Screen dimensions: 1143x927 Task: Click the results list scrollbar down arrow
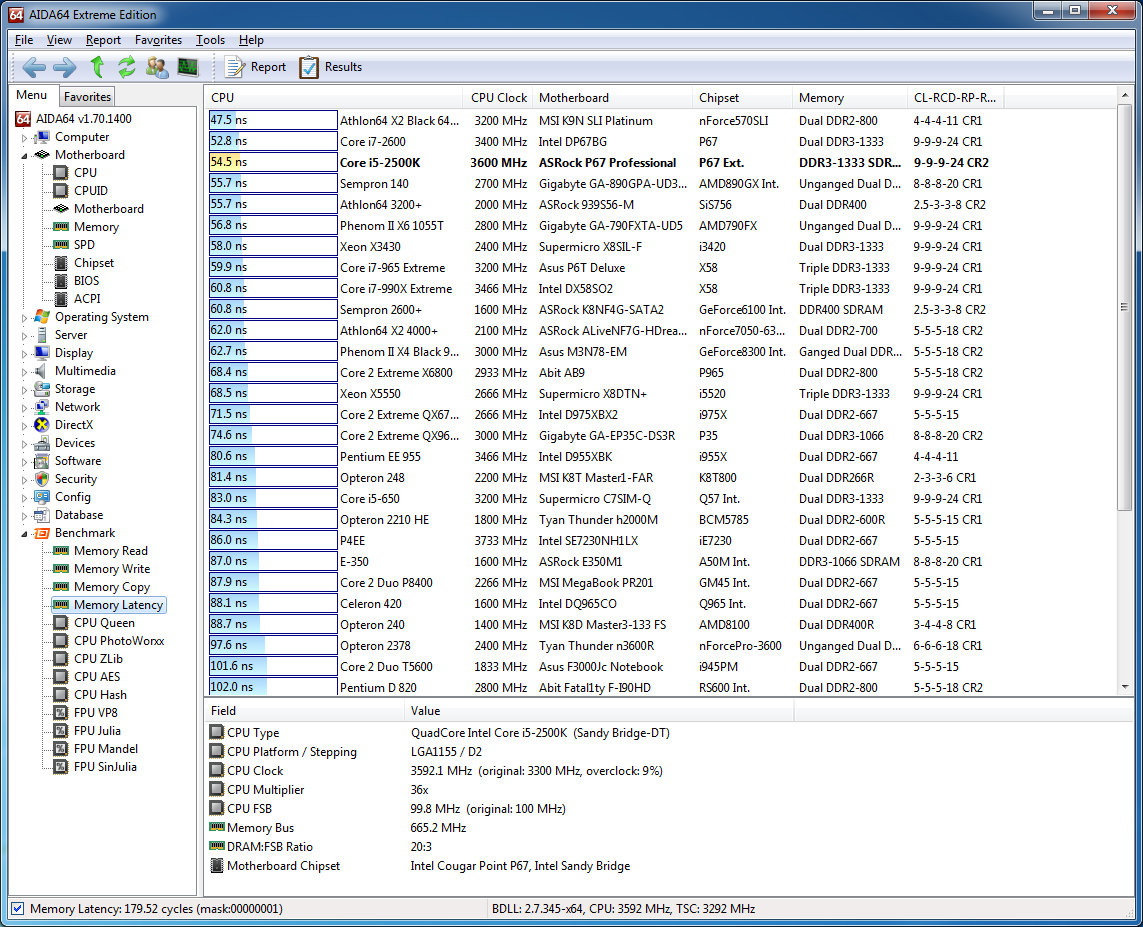1125,687
